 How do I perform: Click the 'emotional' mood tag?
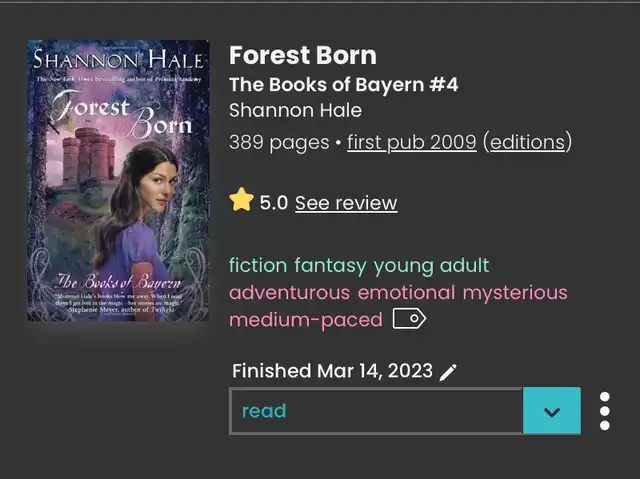pyautogui.click(x=406, y=293)
